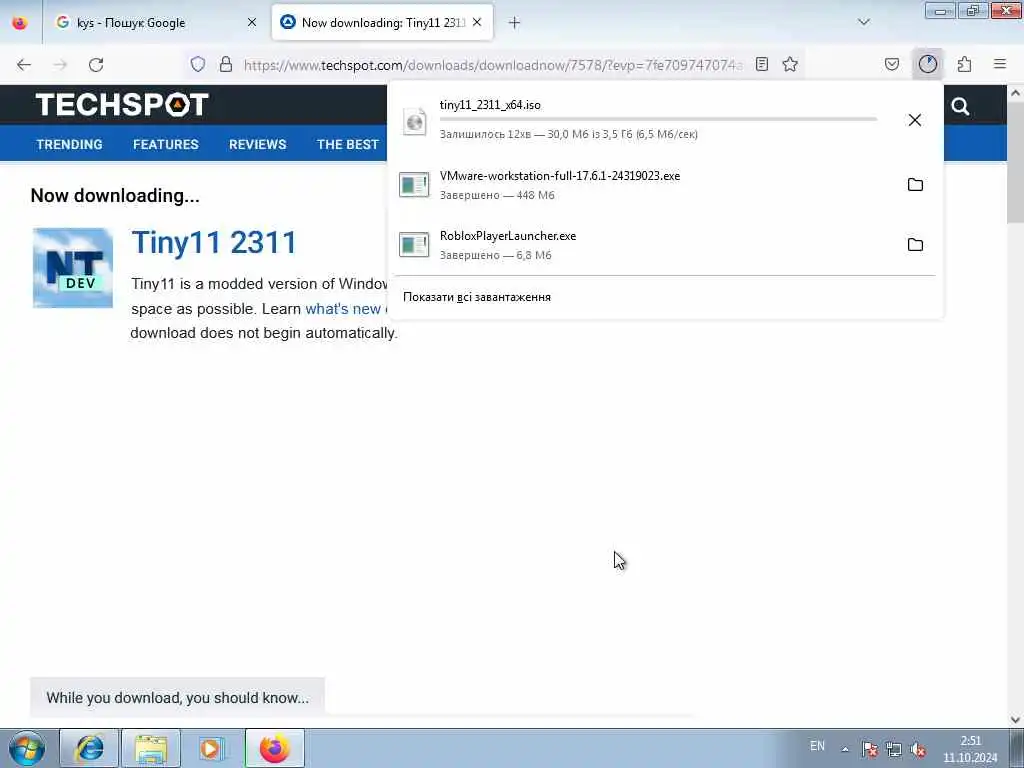This screenshot has height=768, width=1024.
Task: Open the REVIEWS nav item
Action: point(257,144)
